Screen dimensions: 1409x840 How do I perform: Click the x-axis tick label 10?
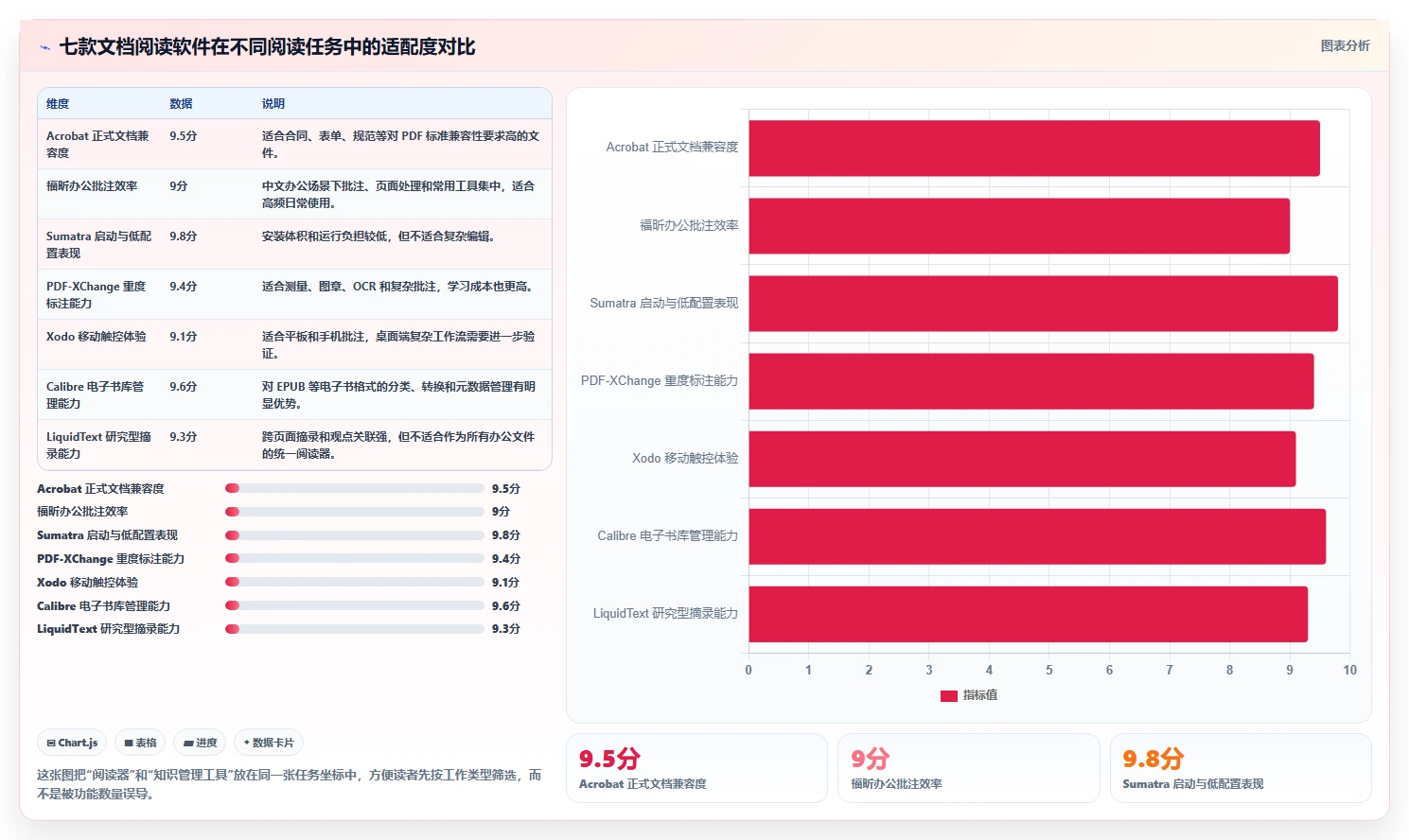[1349, 670]
